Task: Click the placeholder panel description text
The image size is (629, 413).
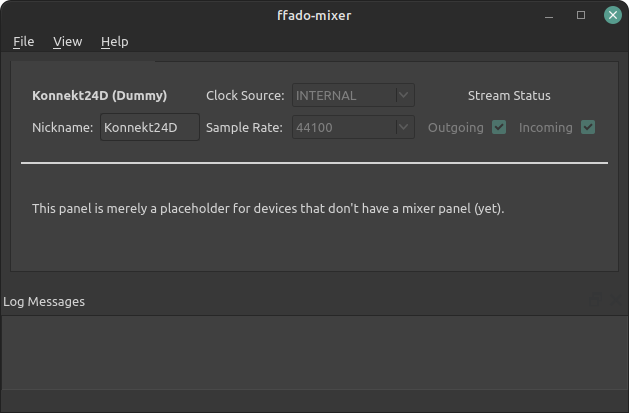Action: coord(268,209)
